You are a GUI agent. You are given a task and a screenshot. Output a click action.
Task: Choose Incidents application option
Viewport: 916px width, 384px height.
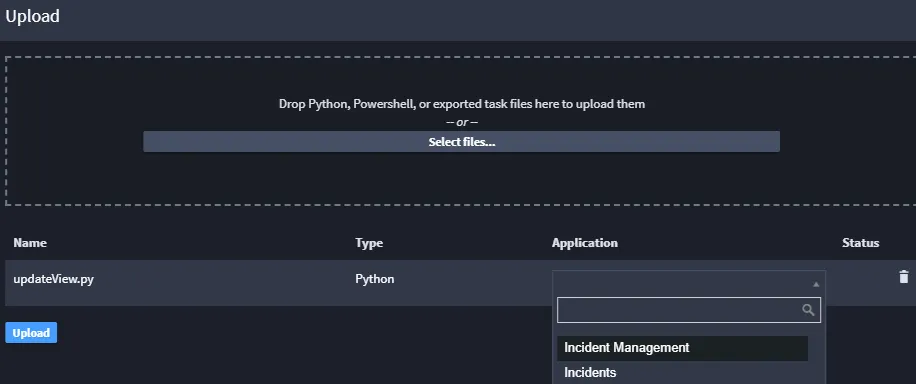pos(682,372)
